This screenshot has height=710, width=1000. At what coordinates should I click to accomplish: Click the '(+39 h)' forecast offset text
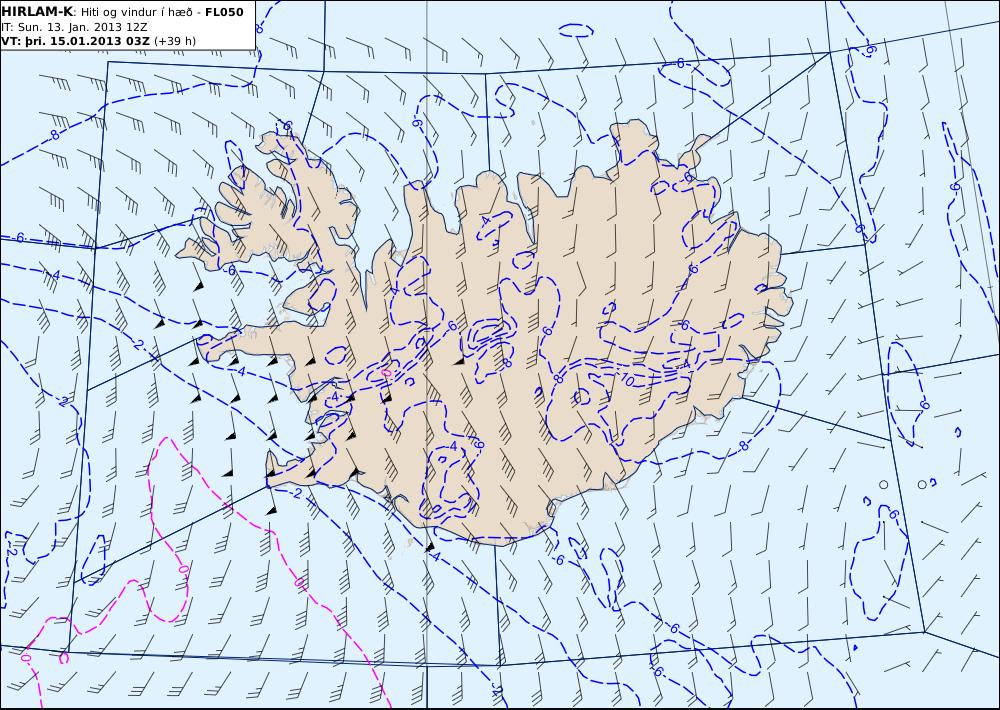(175, 41)
